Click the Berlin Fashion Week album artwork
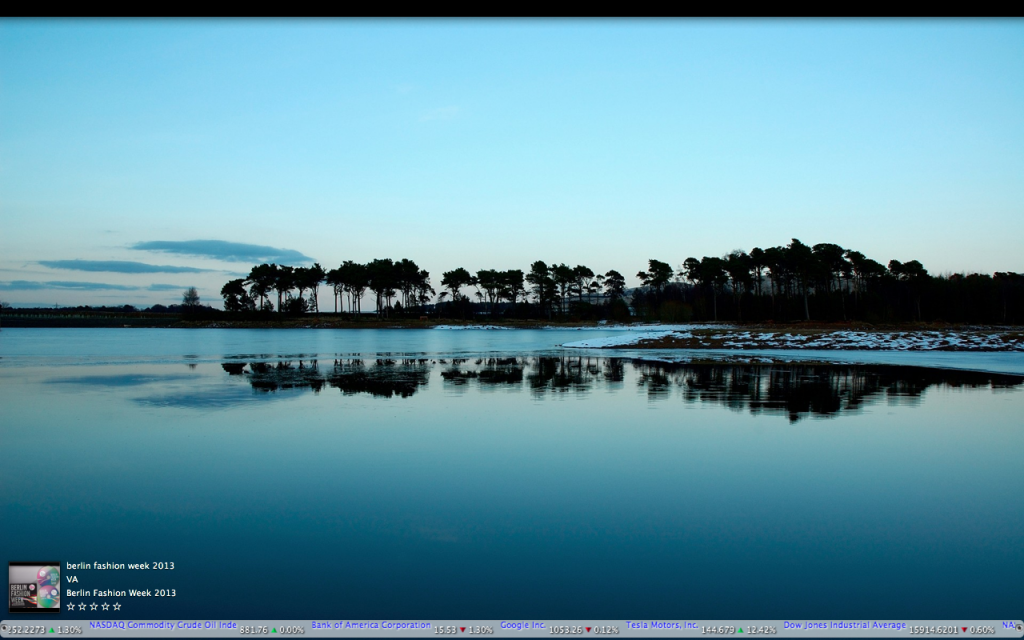The image size is (1024, 640). (x=34, y=586)
